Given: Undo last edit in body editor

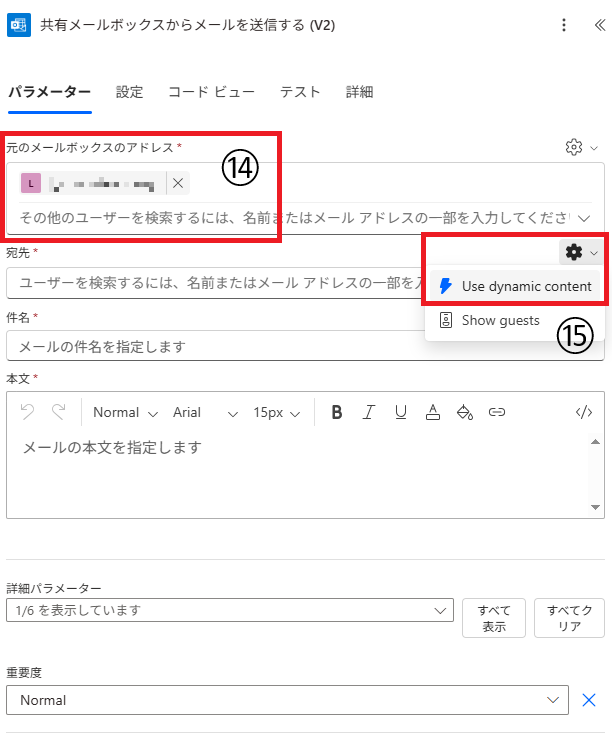Looking at the screenshot, I should coord(27,412).
